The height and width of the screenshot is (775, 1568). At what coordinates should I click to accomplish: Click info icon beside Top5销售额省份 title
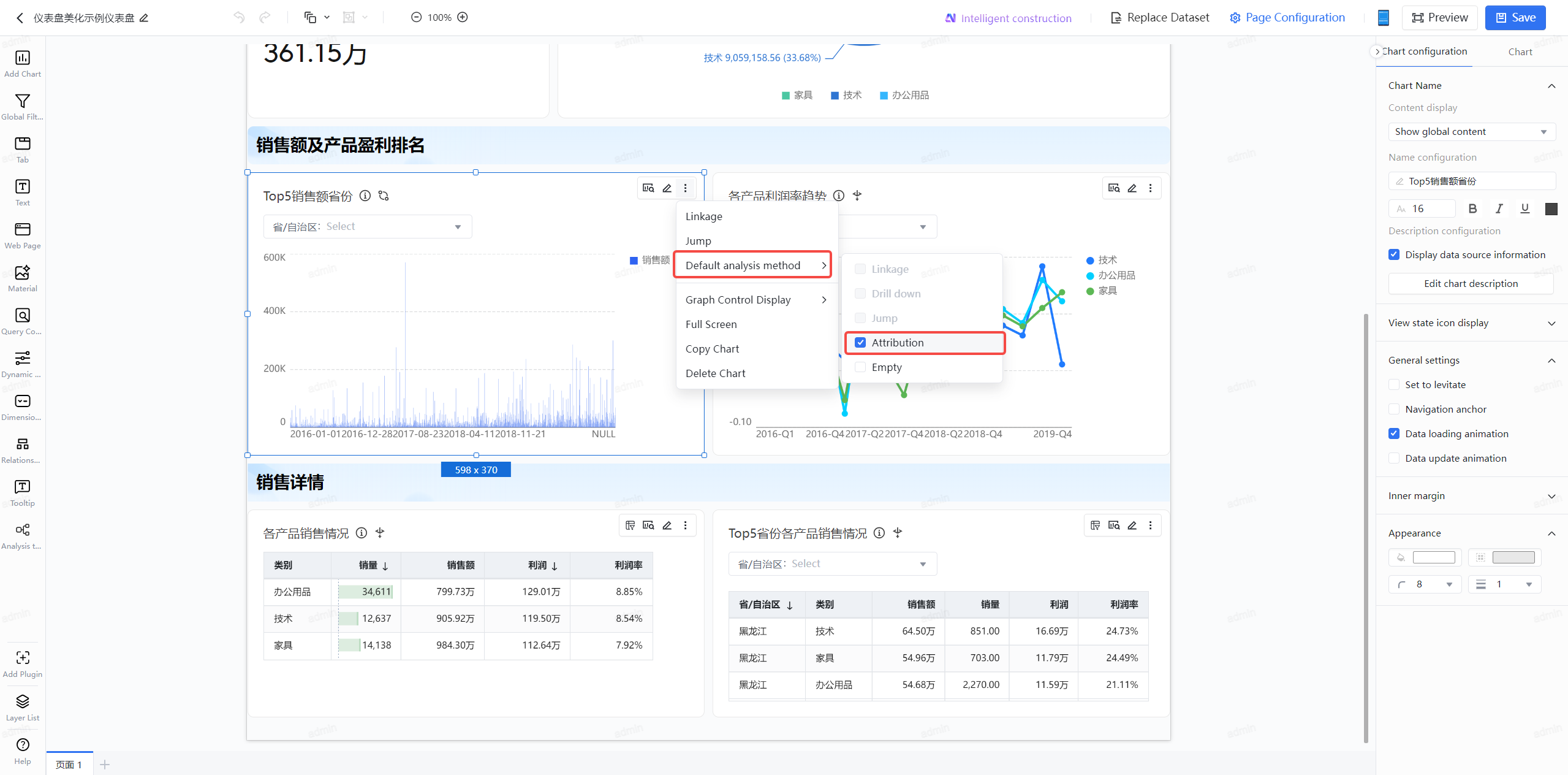point(365,196)
